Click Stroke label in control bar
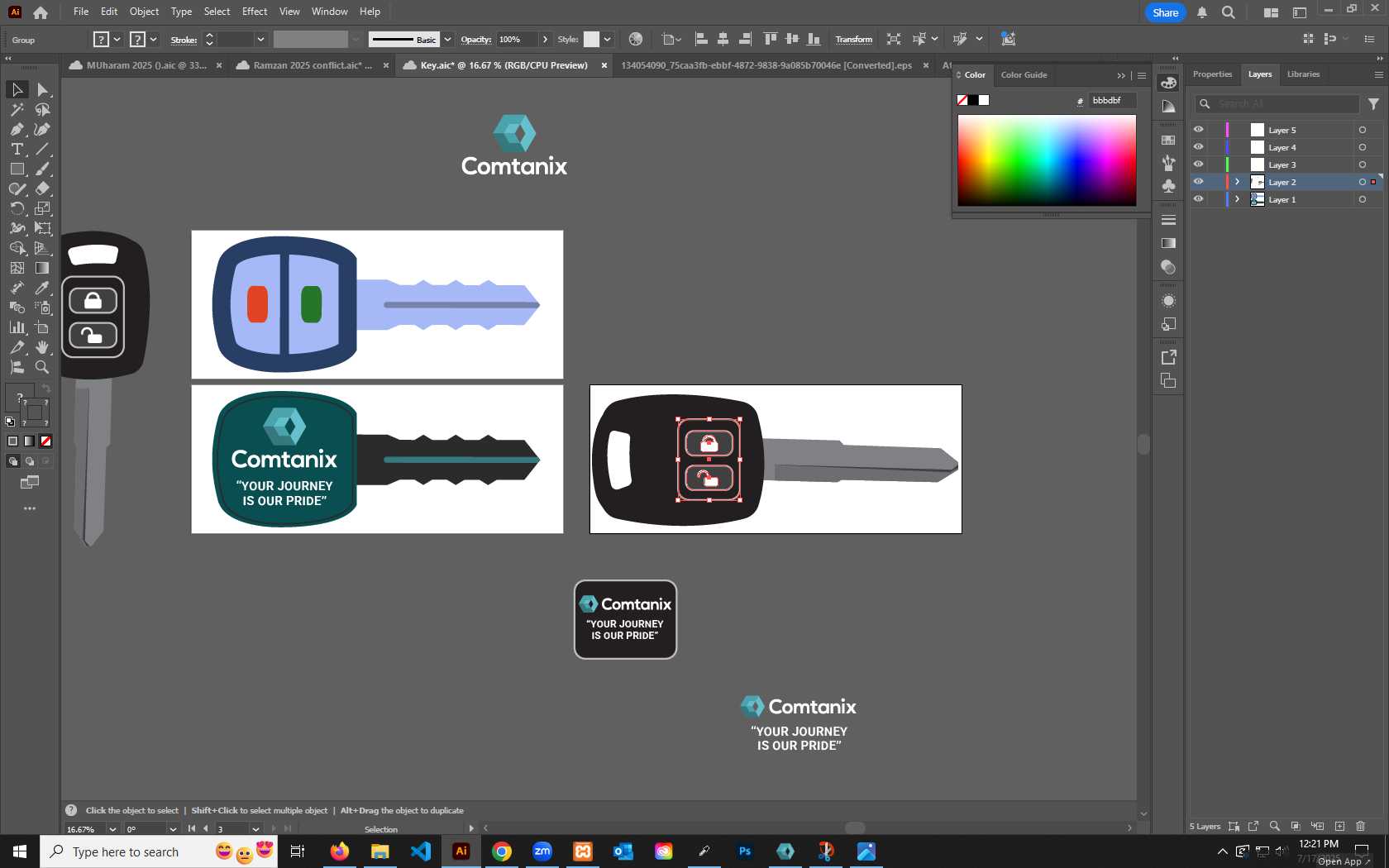The width and height of the screenshot is (1389, 868). 184,40
